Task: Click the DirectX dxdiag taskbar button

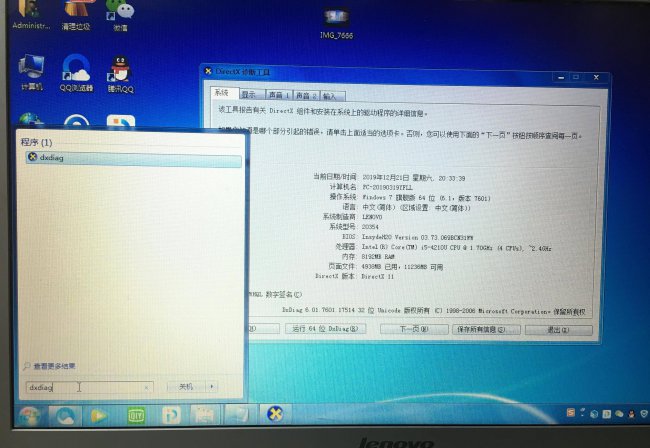Action: pos(275,414)
